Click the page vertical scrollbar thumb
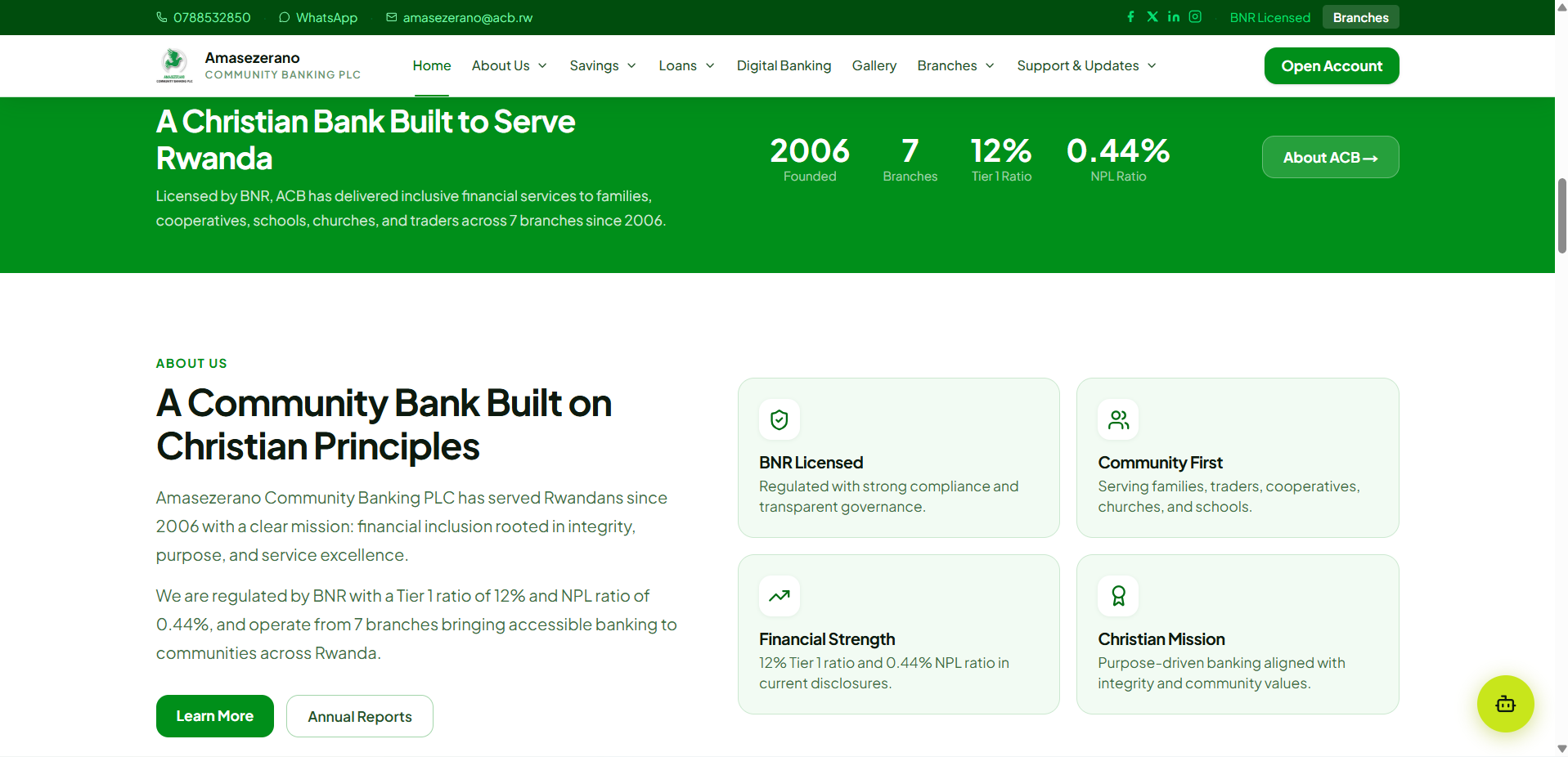1568x757 pixels. [x=1561, y=216]
